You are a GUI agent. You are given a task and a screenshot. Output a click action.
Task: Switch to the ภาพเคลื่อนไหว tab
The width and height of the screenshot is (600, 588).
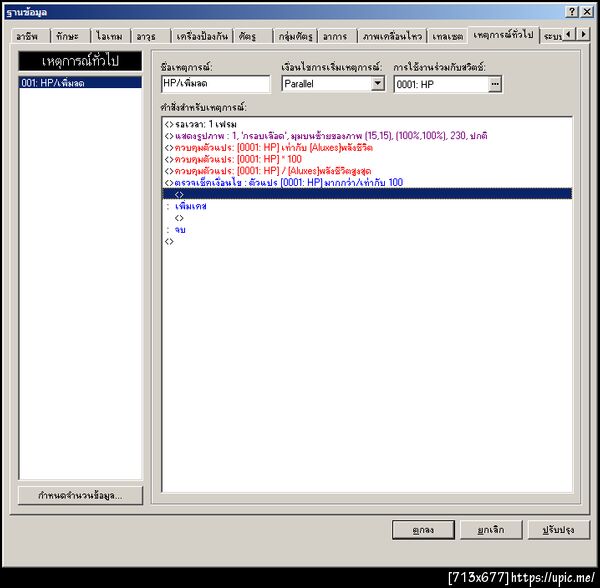pos(392,36)
